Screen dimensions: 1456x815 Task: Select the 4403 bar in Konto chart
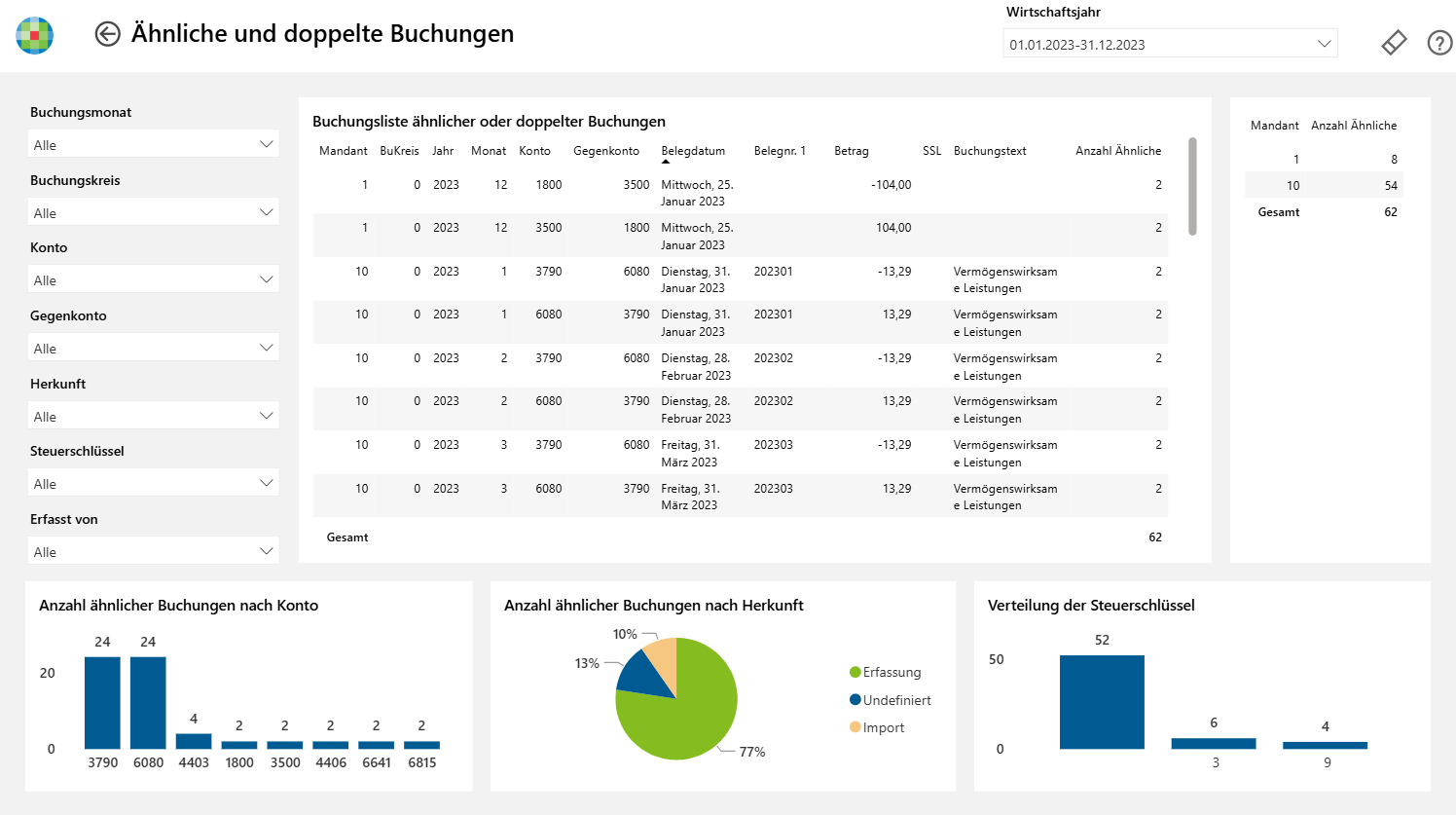coord(194,741)
